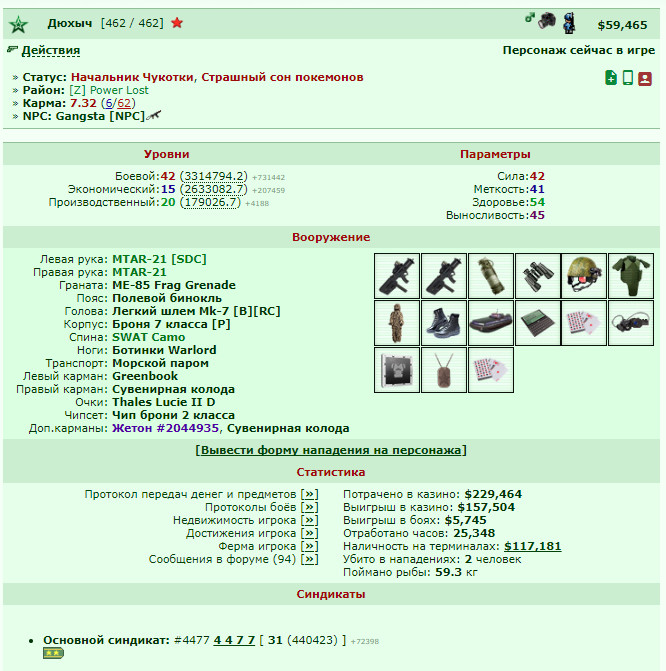Open Недвижимость игрока arrow link
This screenshot has height=671, width=666.
[x=309, y=520]
